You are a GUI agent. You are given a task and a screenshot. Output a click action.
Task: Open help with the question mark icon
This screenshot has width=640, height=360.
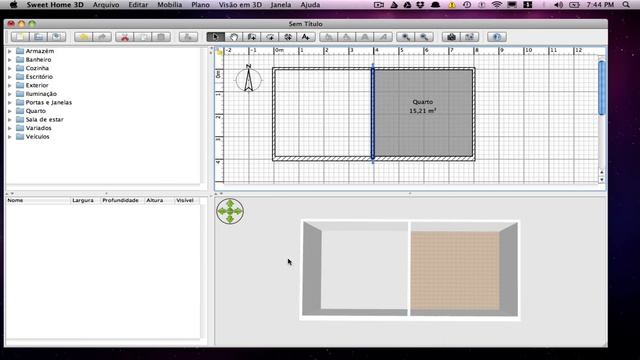[497, 37]
